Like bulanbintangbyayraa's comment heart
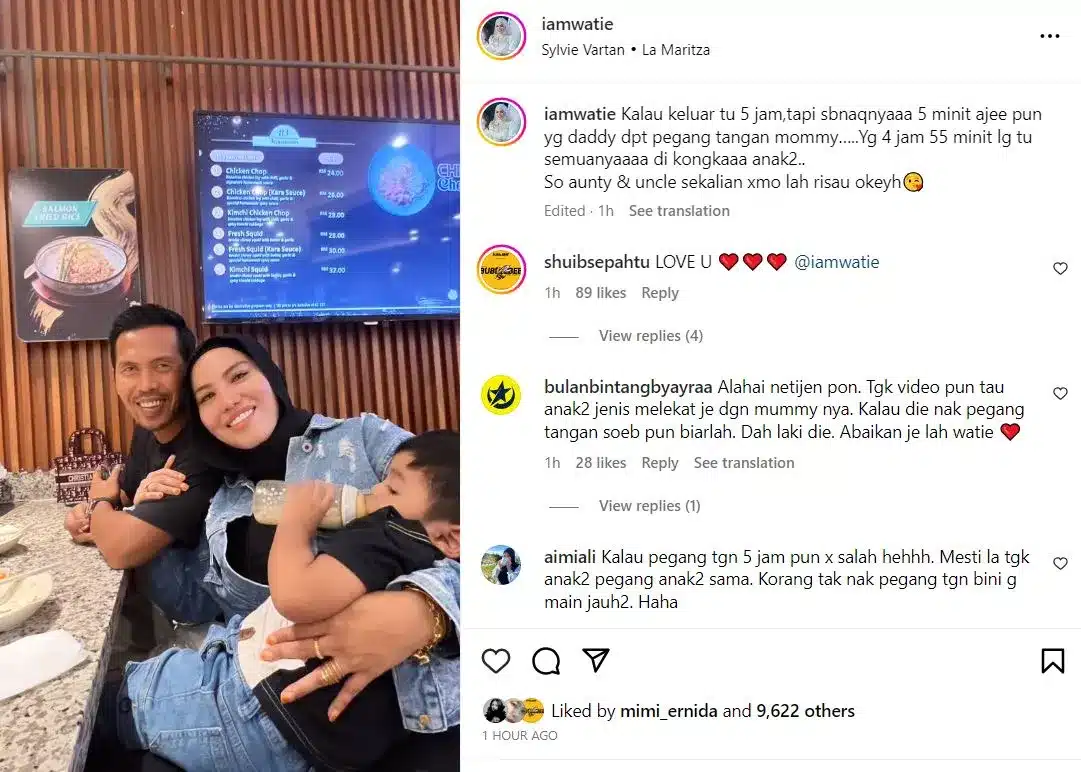Image resolution: width=1081 pixels, height=772 pixels. [x=1060, y=393]
